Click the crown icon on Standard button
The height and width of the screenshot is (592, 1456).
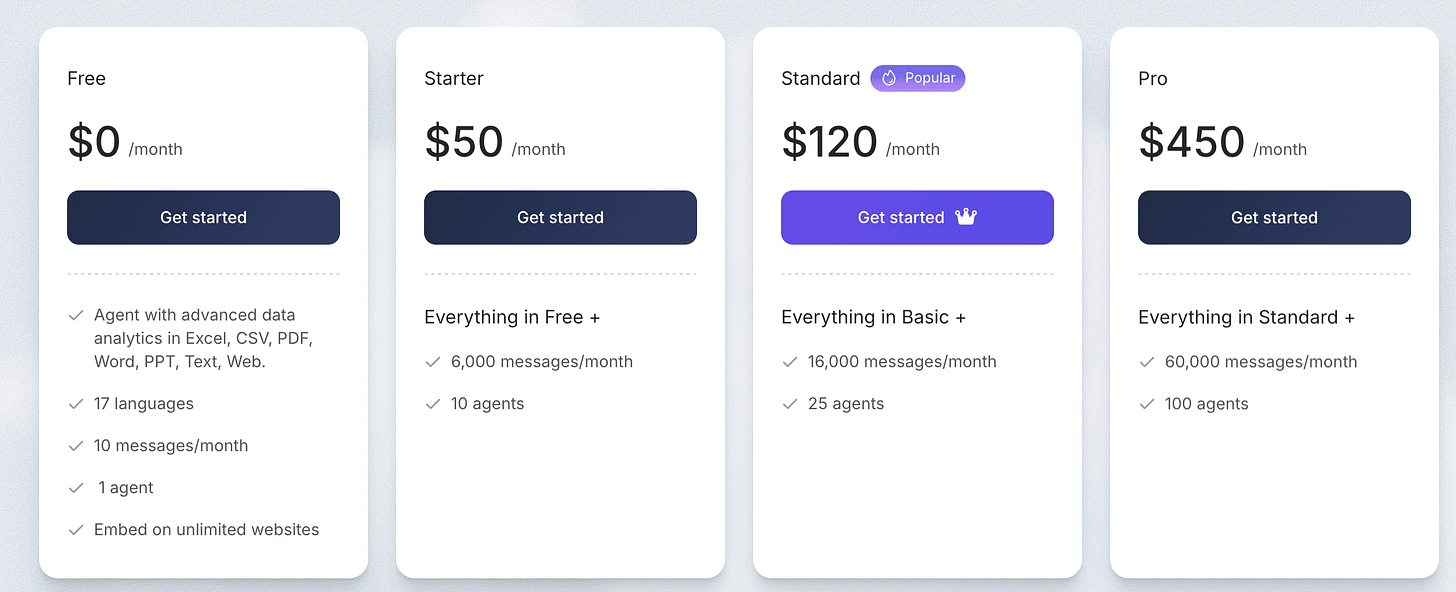(x=965, y=216)
